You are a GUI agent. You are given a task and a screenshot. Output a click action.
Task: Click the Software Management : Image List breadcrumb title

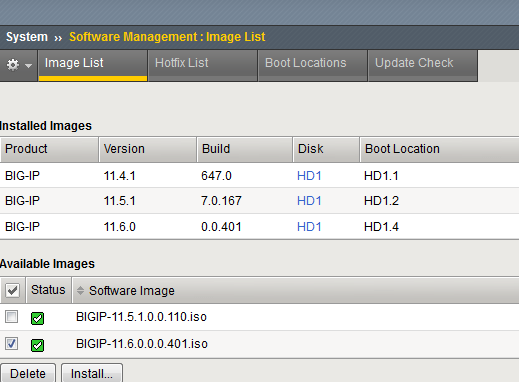167,37
